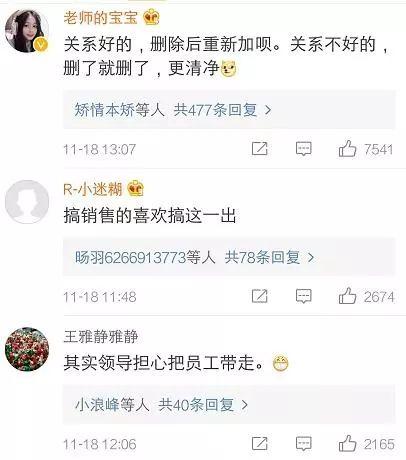Image resolution: width=406 pixels, height=460 pixels.
Task: Repost the comment posted at 11:48
Action: [260, 296]
